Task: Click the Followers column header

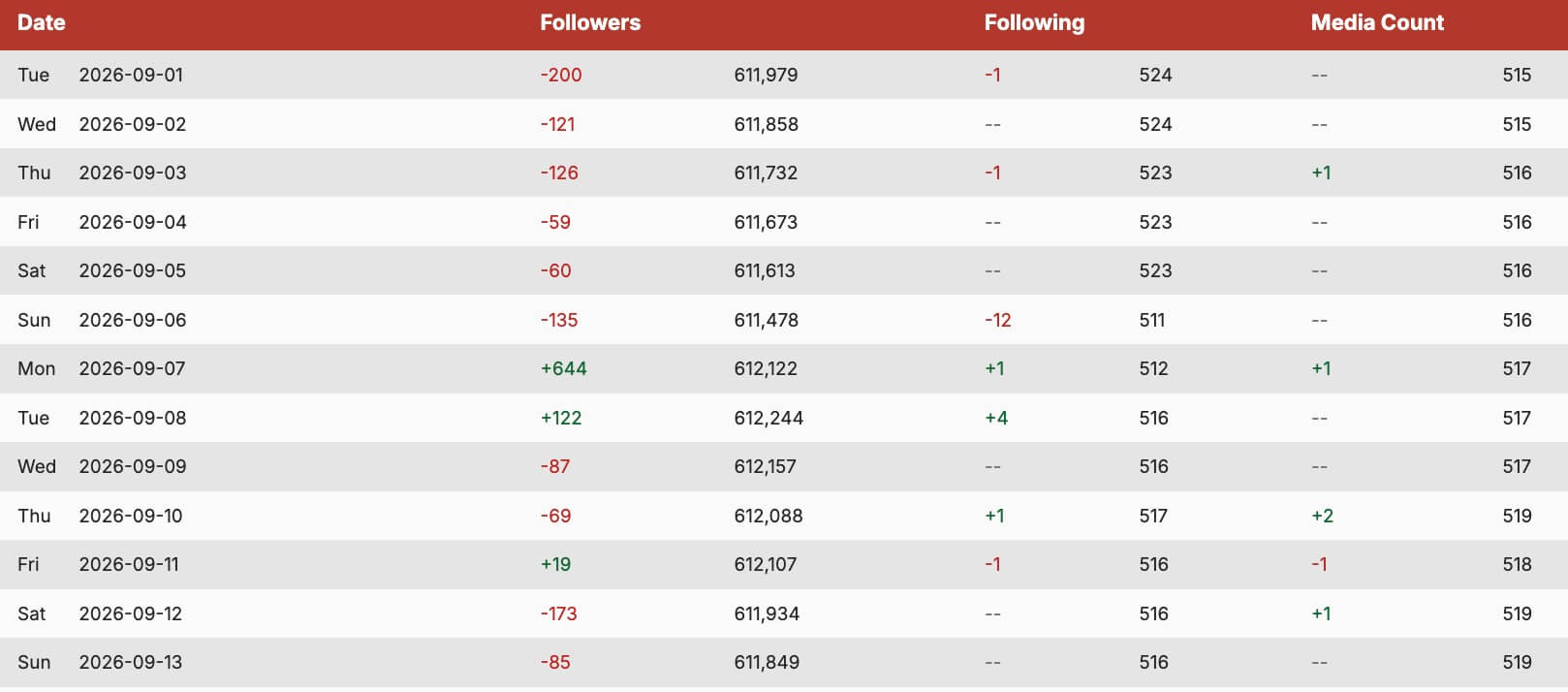Action: tap(590, 23)
